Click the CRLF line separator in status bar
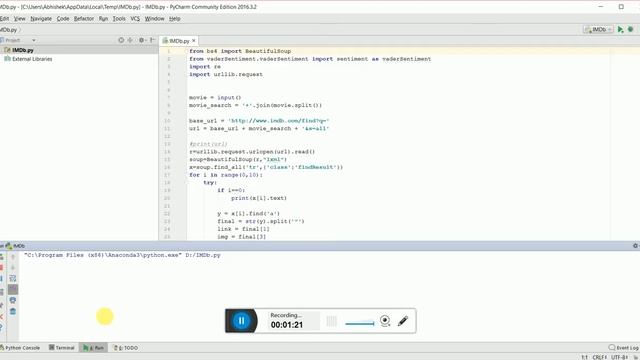 click(x=600, y=357)
